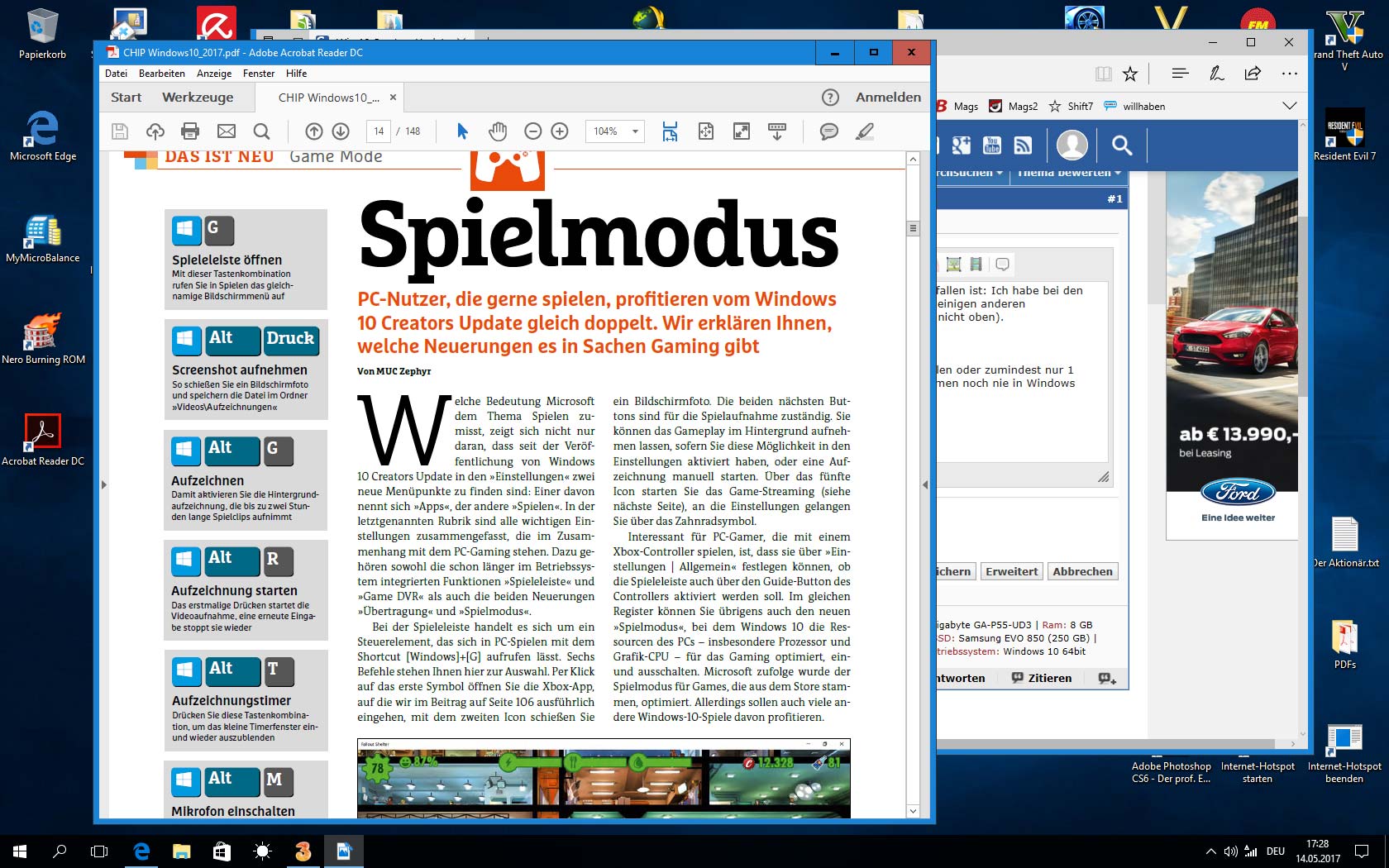Click the share icon in Edge toolbar
The image size is (1389, 868).
(1253, 74)
